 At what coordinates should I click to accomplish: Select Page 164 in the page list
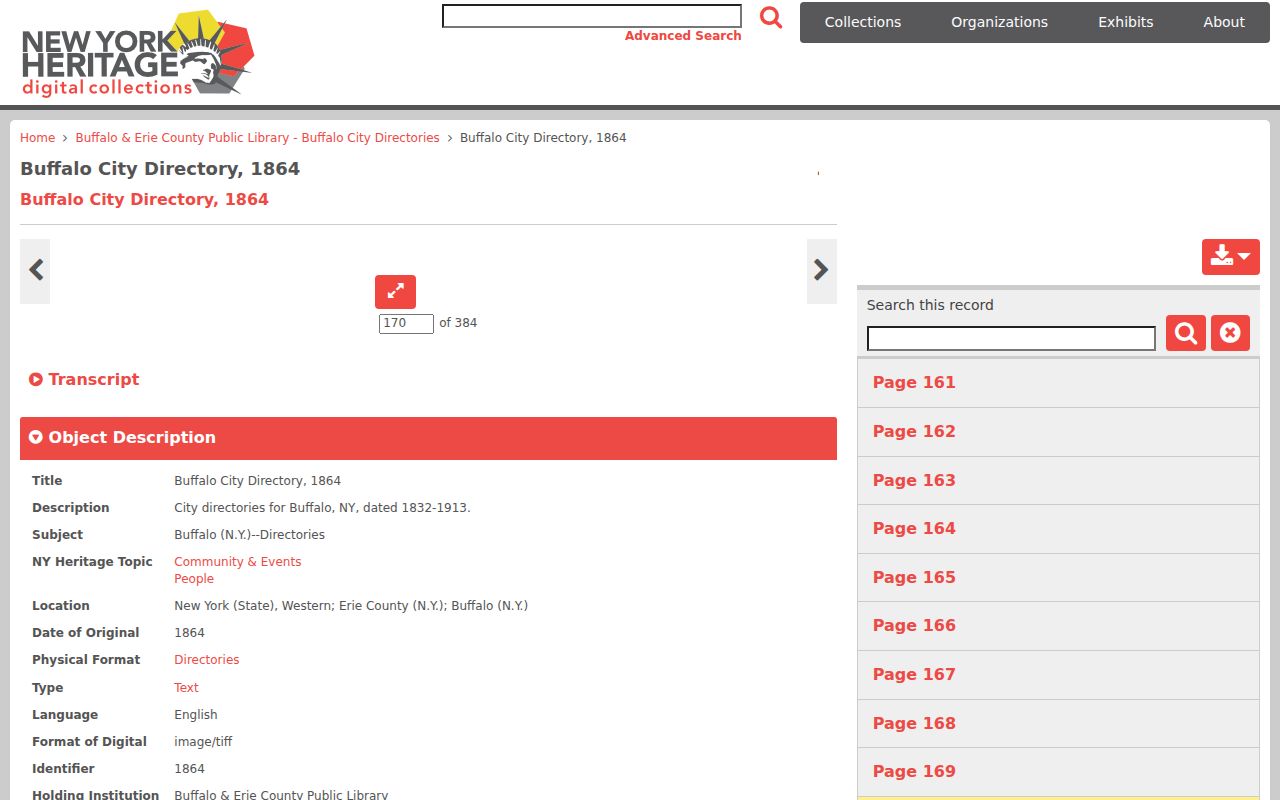[x=1058, y=529]
